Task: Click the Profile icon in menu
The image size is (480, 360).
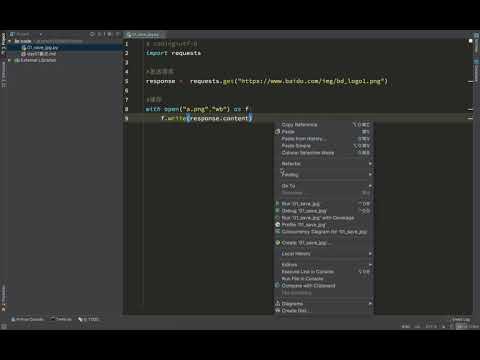Action: pyautogui.click(x=277, y=225)
